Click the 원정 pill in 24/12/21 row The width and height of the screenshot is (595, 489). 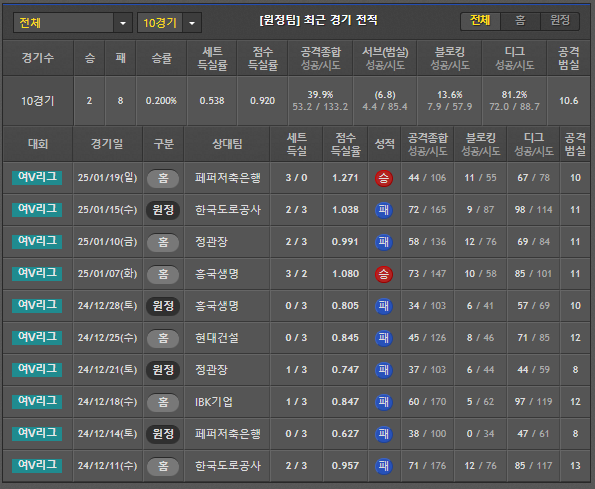pos(163,370)
